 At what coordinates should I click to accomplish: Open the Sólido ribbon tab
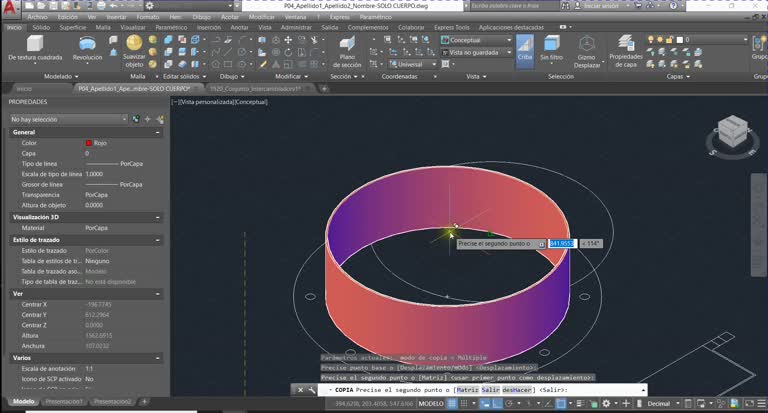point(41,27)
